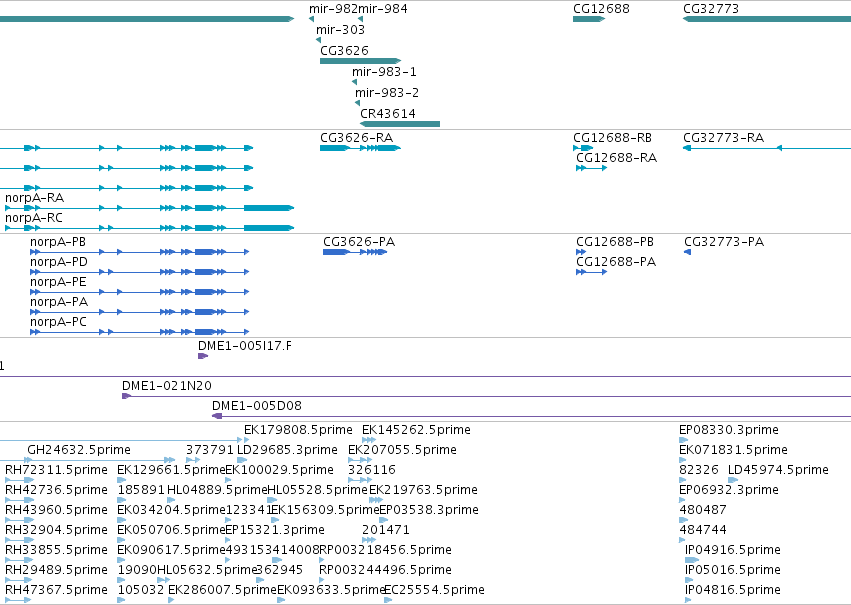Image resolution: width=851 pixels, height=605 pixels.
Task: Select the RH72311.5prime EST label
Action: point(56,470)
